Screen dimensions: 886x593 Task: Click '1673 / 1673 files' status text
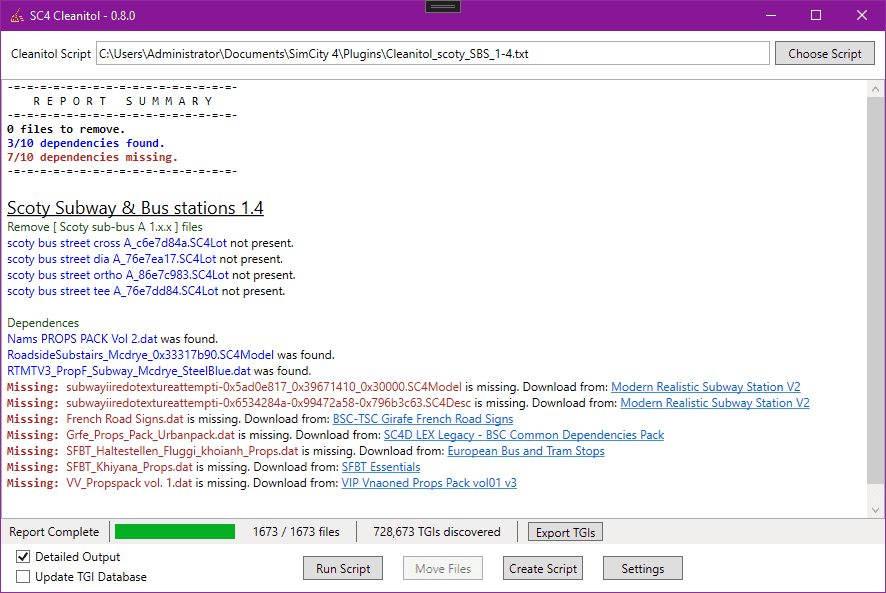296,532
